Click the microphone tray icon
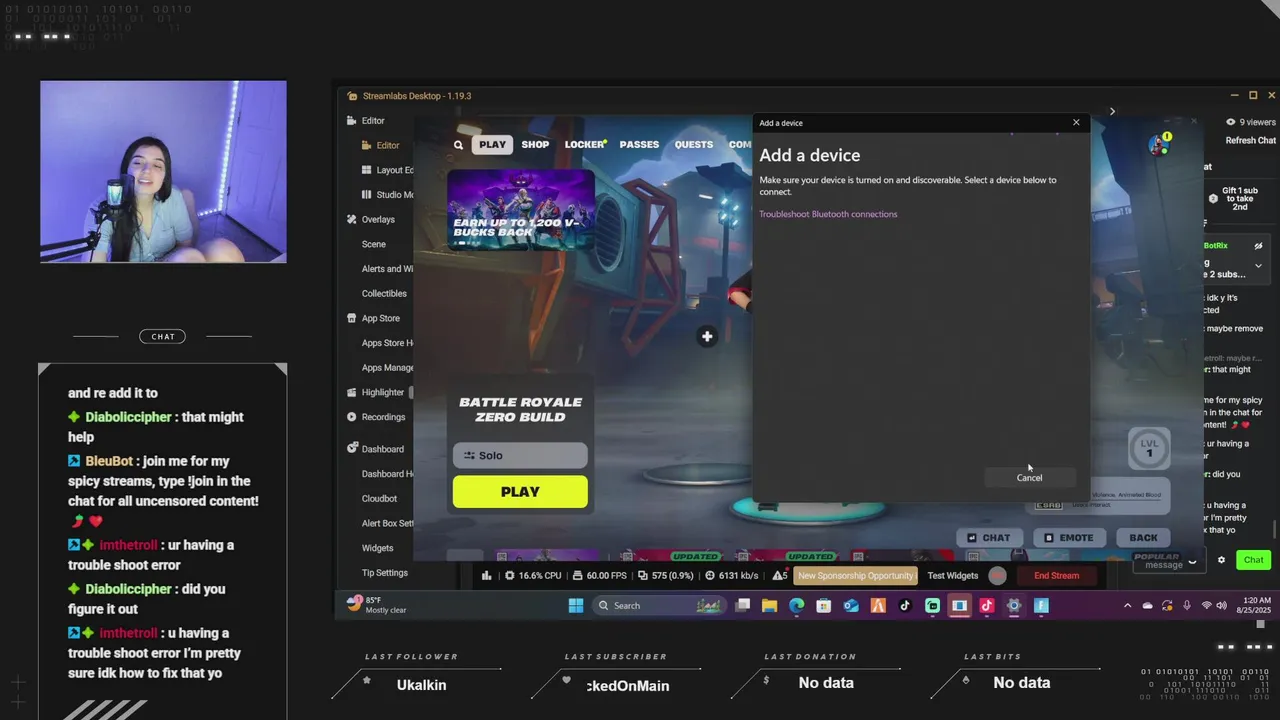This screenshot has height=720, width=1280. tap(1187, 605)
